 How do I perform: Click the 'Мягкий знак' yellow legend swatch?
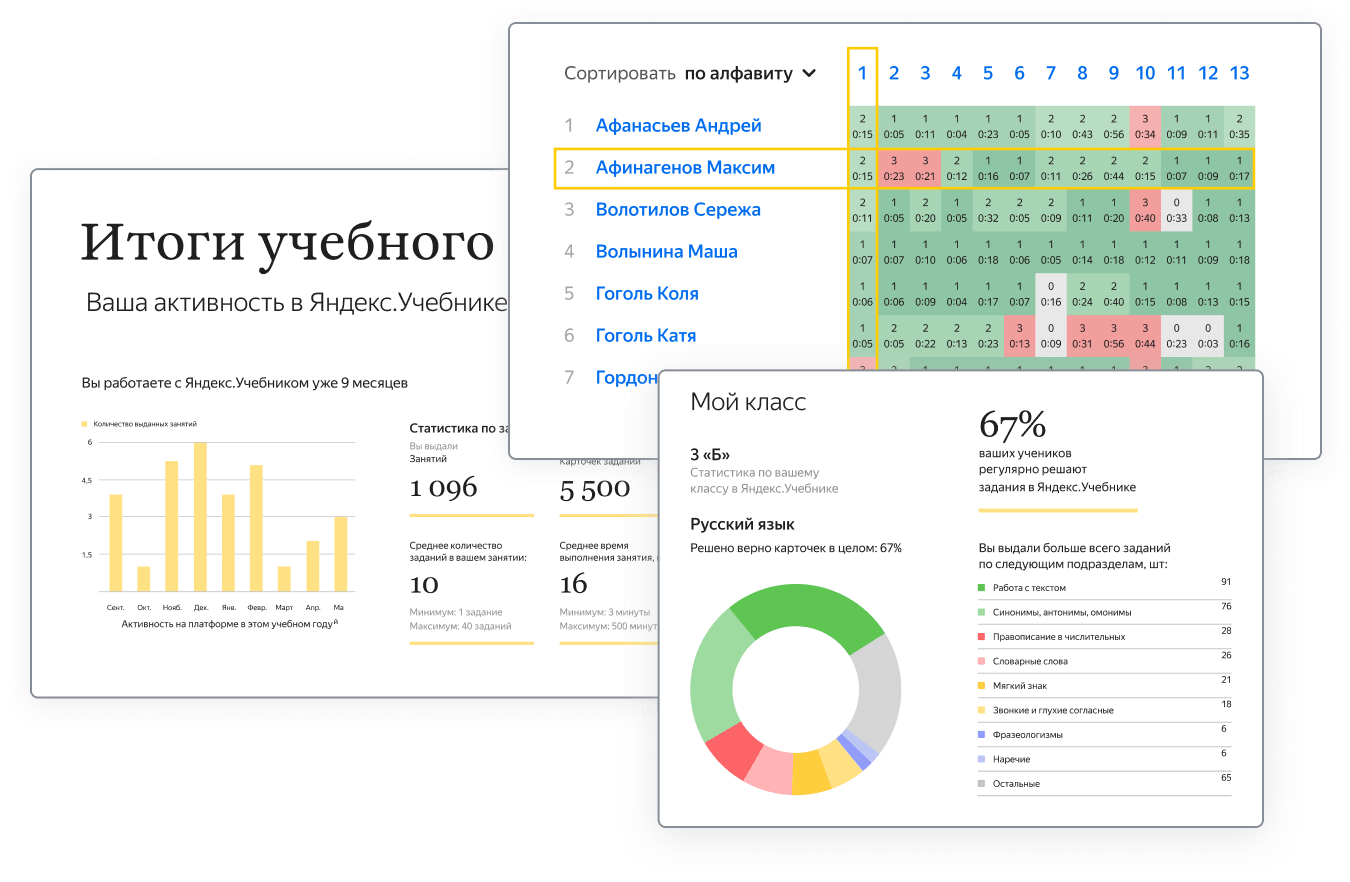click(982, 685)
